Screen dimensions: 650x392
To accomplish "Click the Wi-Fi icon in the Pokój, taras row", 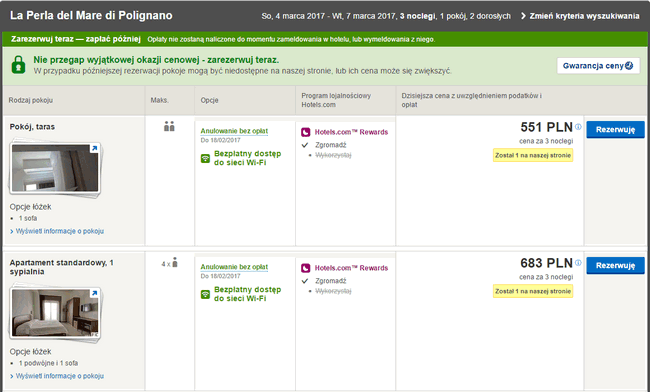I will point(205,158).
